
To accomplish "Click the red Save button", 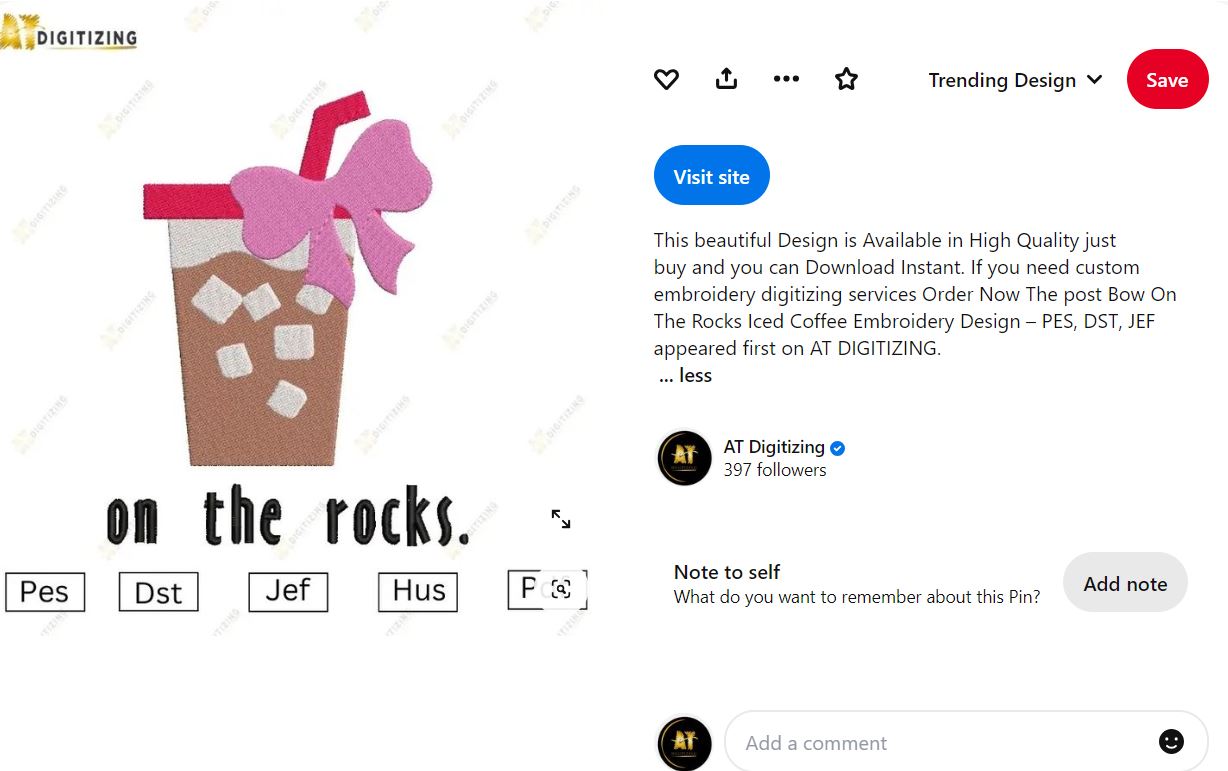I will tap(1167, 79).
